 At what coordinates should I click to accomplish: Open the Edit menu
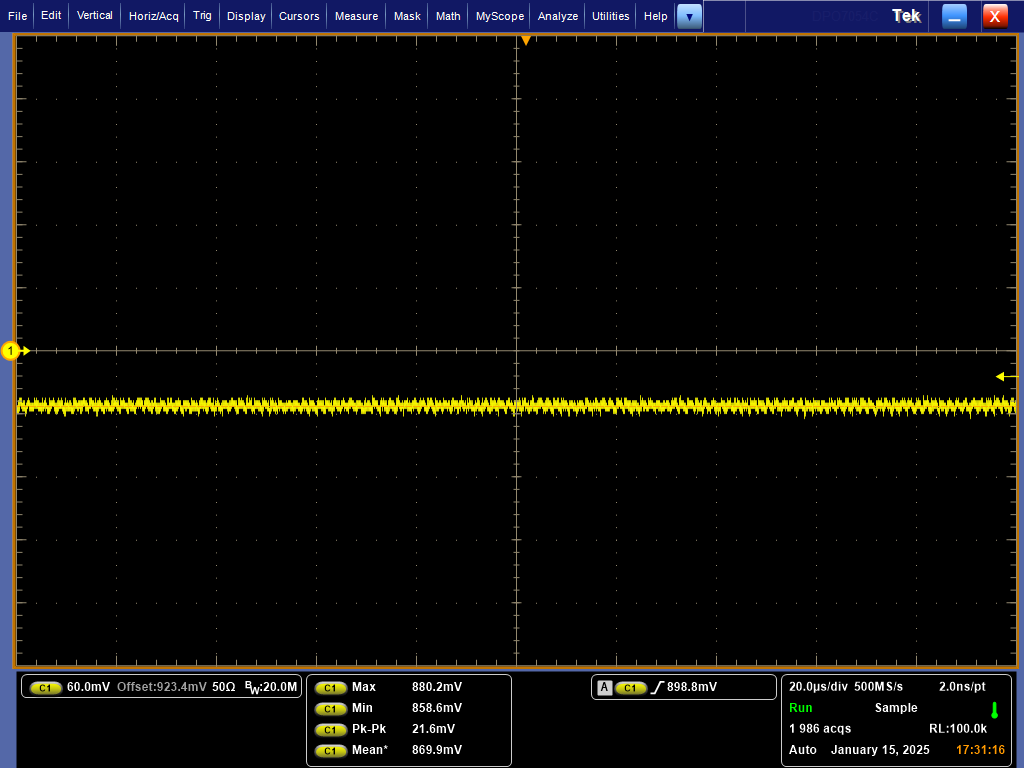pos(51,16)
